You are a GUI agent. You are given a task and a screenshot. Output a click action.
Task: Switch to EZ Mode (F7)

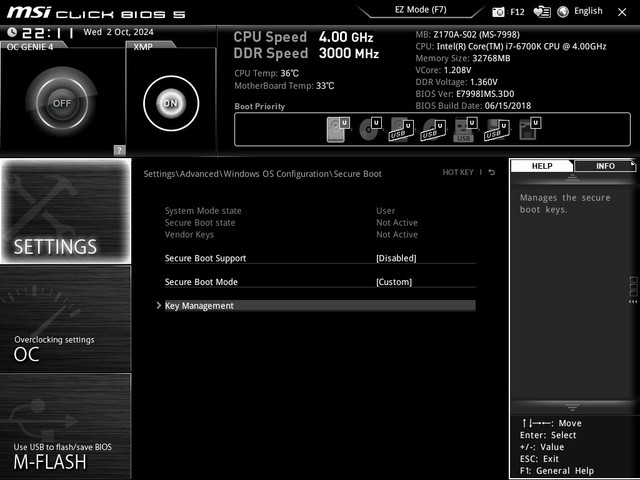(420, 9)
